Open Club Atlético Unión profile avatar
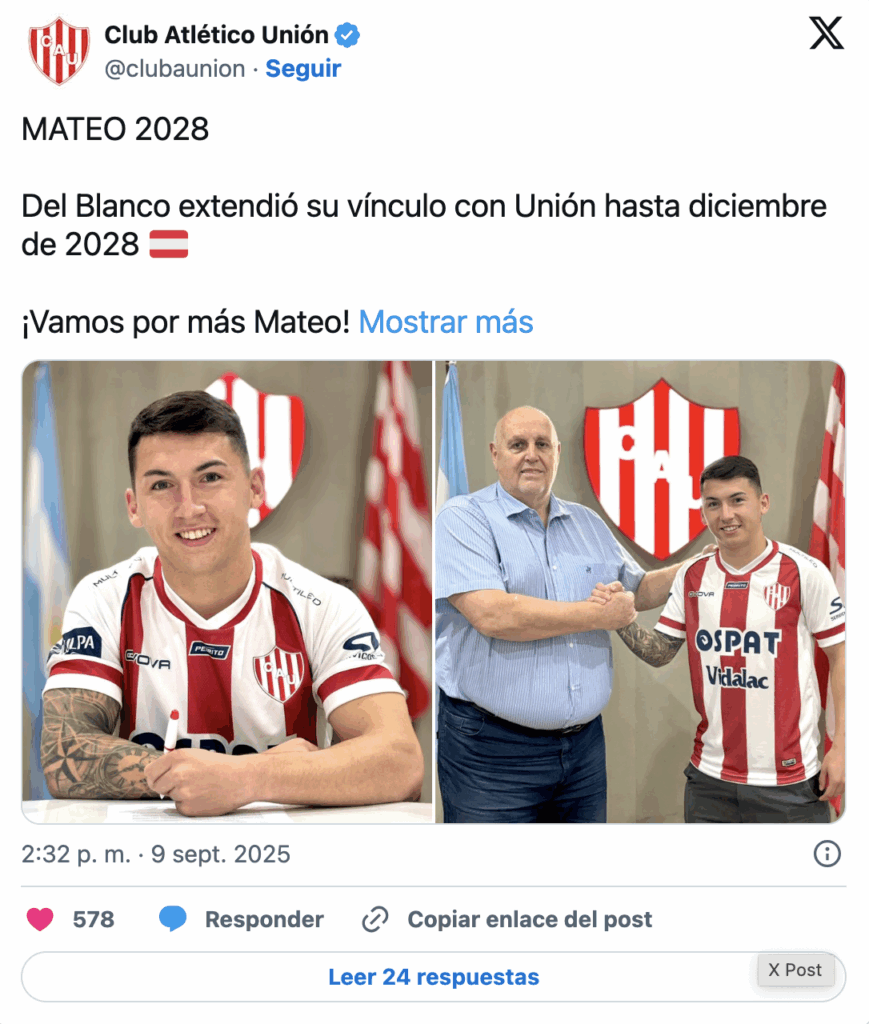Viewport: 869px width, 1024px height. coord(59,51)
